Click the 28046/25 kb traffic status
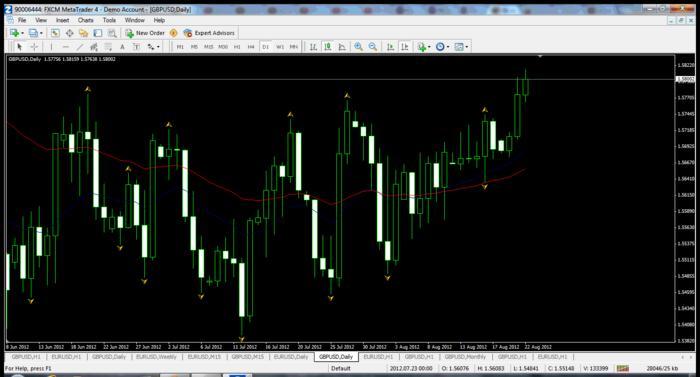Viewport: 700px width, 377px height. point(662,369)
